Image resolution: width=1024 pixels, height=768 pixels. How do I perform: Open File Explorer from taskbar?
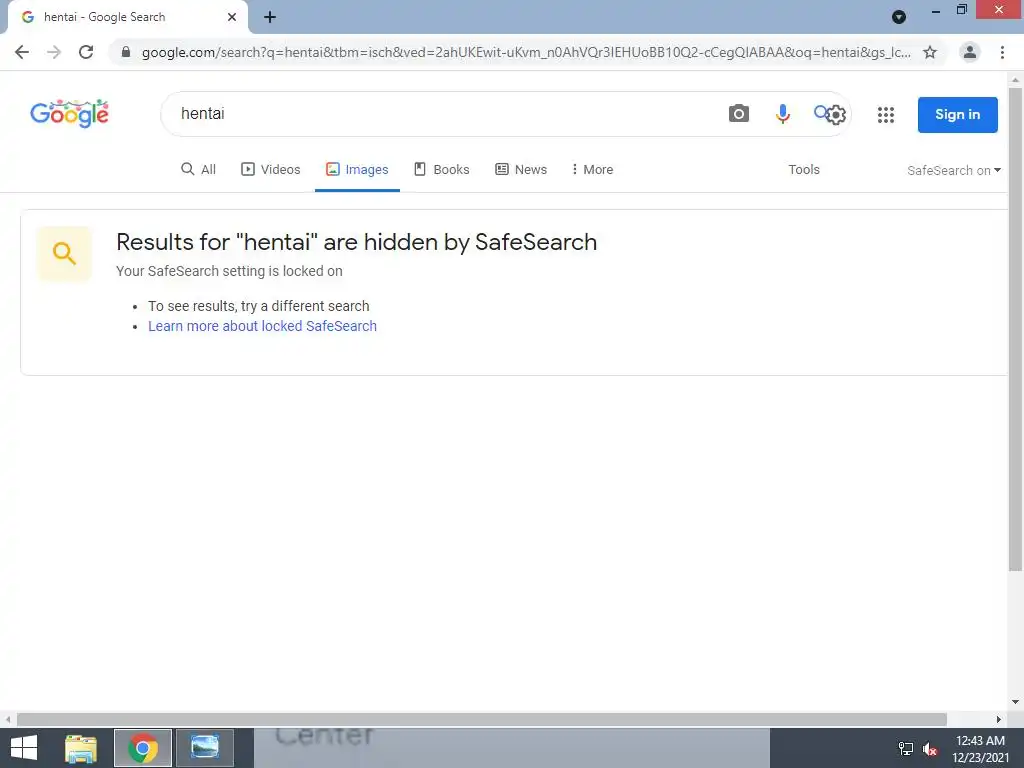tap(81, 748)
